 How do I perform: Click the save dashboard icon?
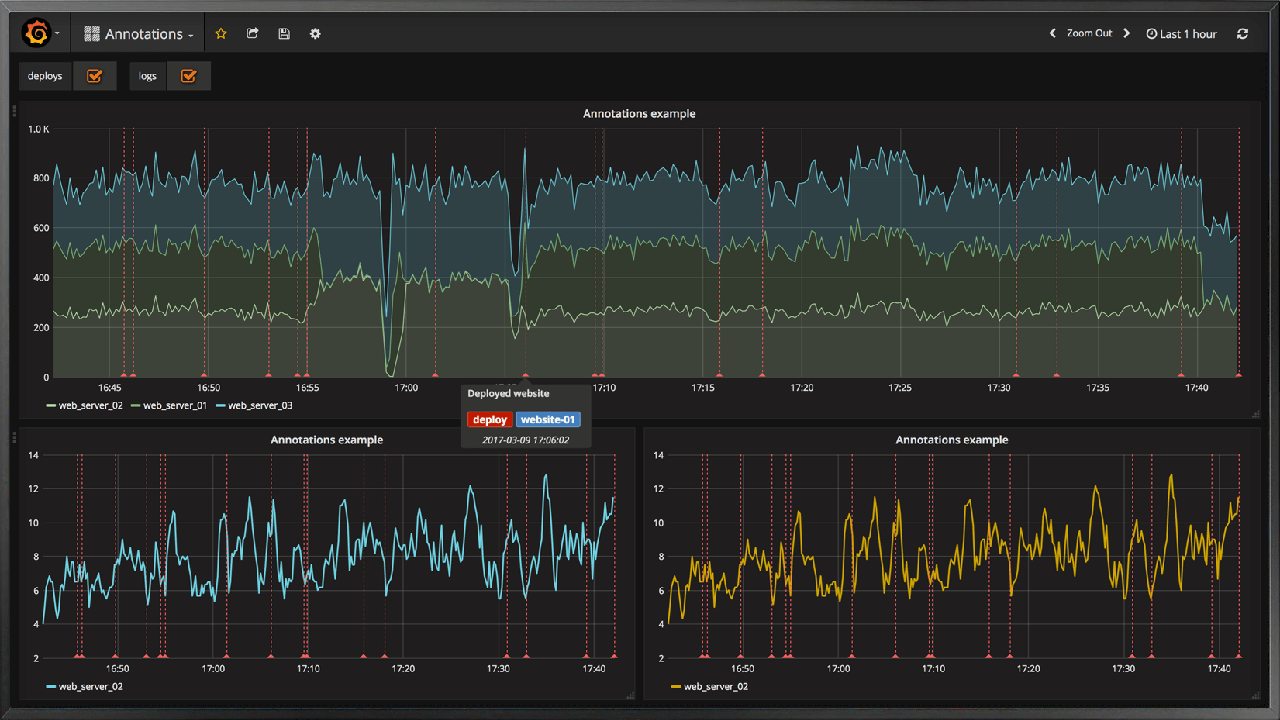coord(284,34)
